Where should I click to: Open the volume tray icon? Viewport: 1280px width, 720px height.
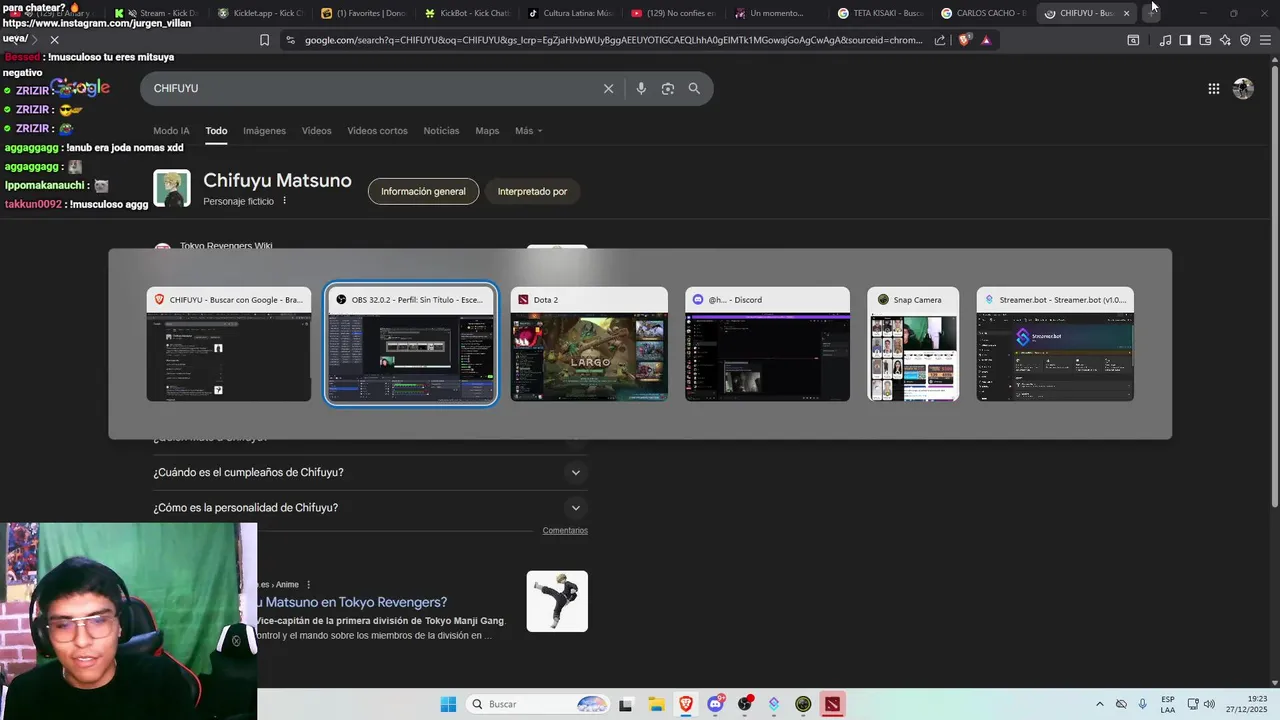click(1209, 704)
